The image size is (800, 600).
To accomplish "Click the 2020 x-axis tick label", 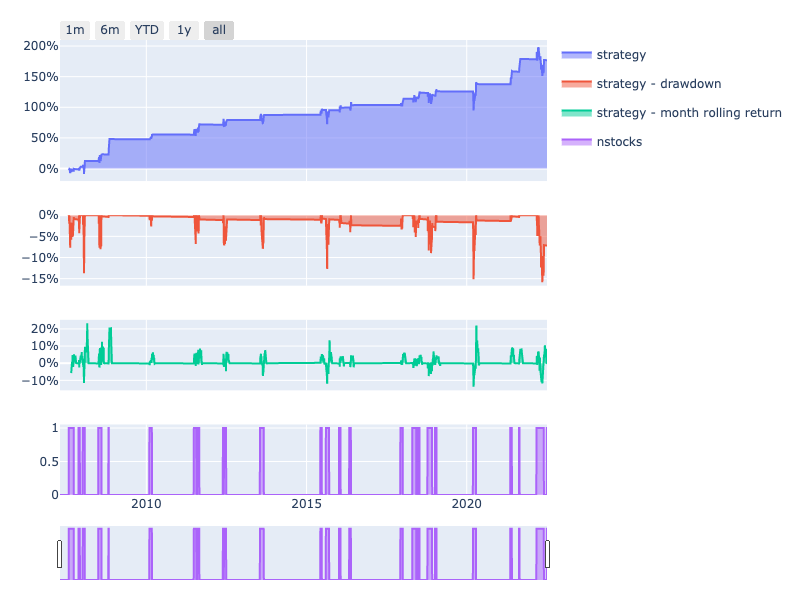I will coord(467,504).
